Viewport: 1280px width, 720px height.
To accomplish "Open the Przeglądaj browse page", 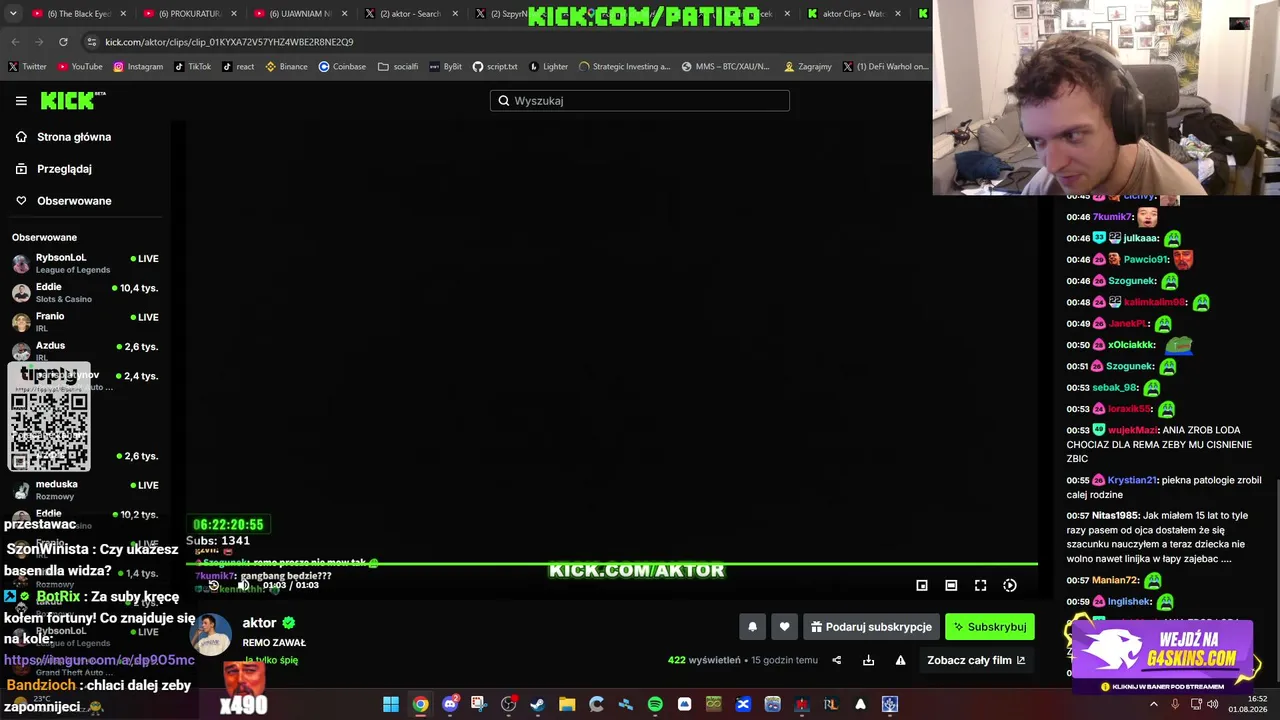I will [x=64, y=169].
